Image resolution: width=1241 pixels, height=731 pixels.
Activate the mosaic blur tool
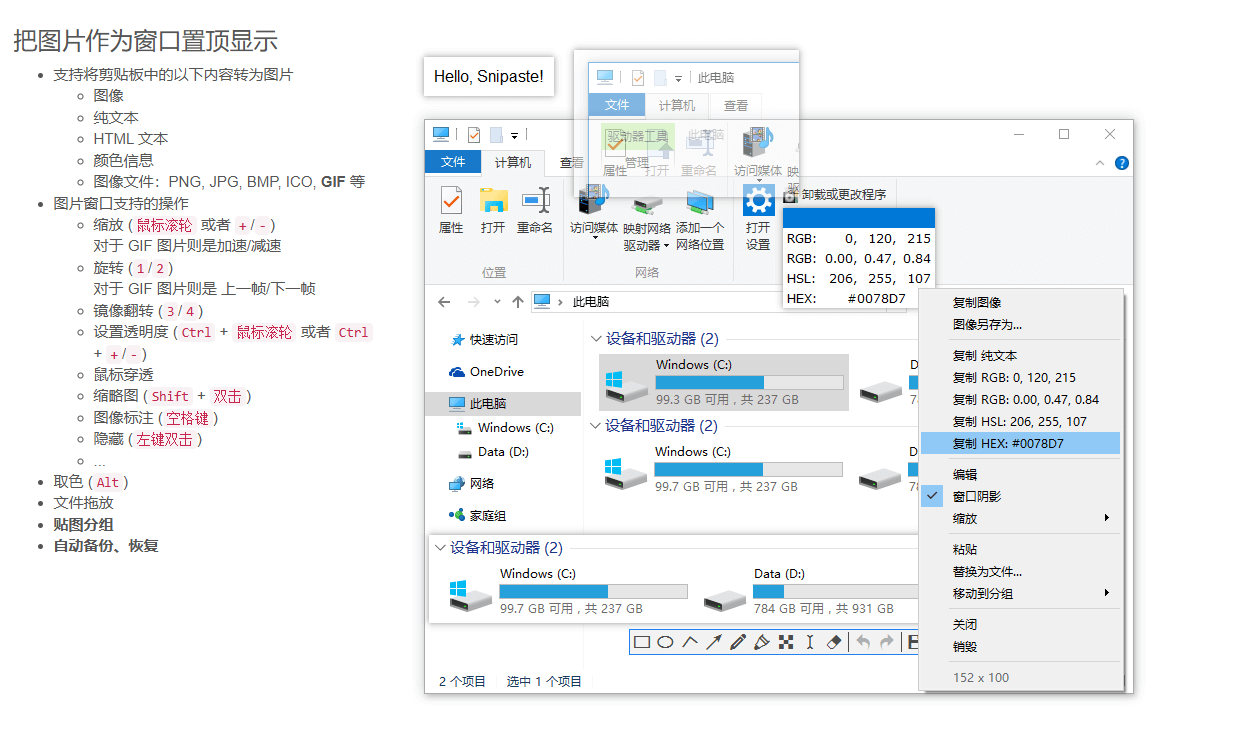coord(786,643)
